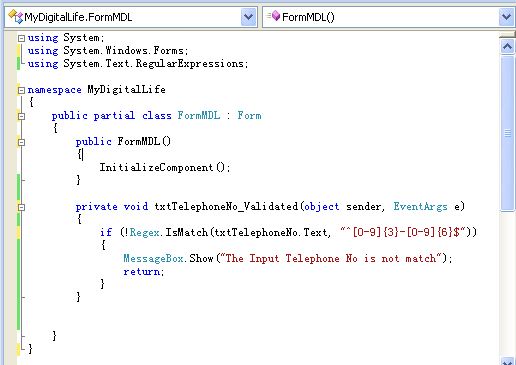Click the scrollbar up arrow button

coord(507,46)
